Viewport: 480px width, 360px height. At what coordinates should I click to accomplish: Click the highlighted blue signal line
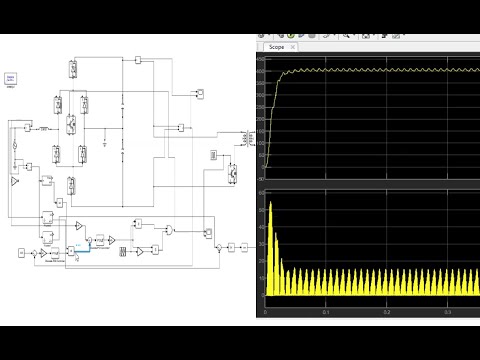click(83, 252)
